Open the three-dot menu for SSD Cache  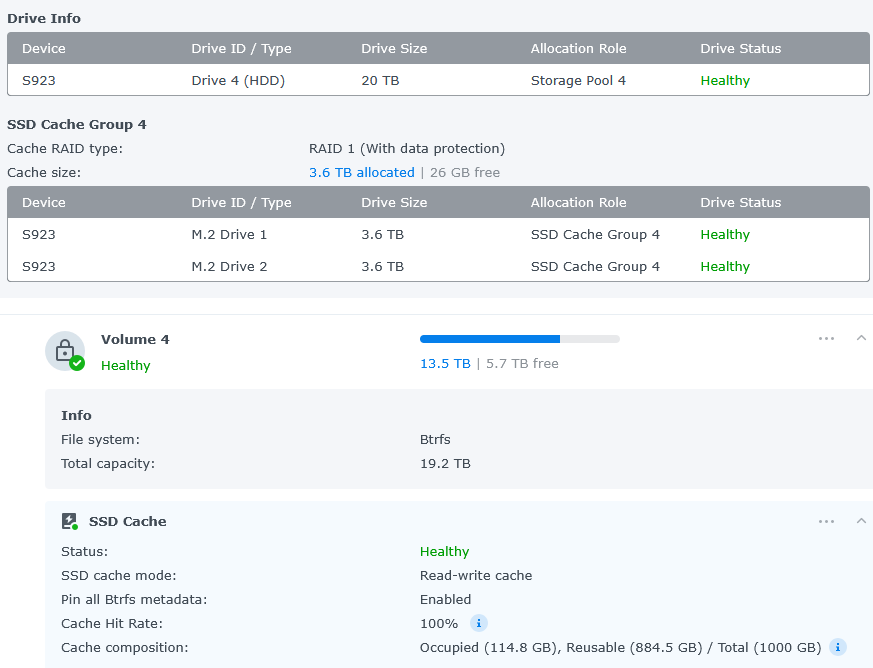tap(826, 521)
